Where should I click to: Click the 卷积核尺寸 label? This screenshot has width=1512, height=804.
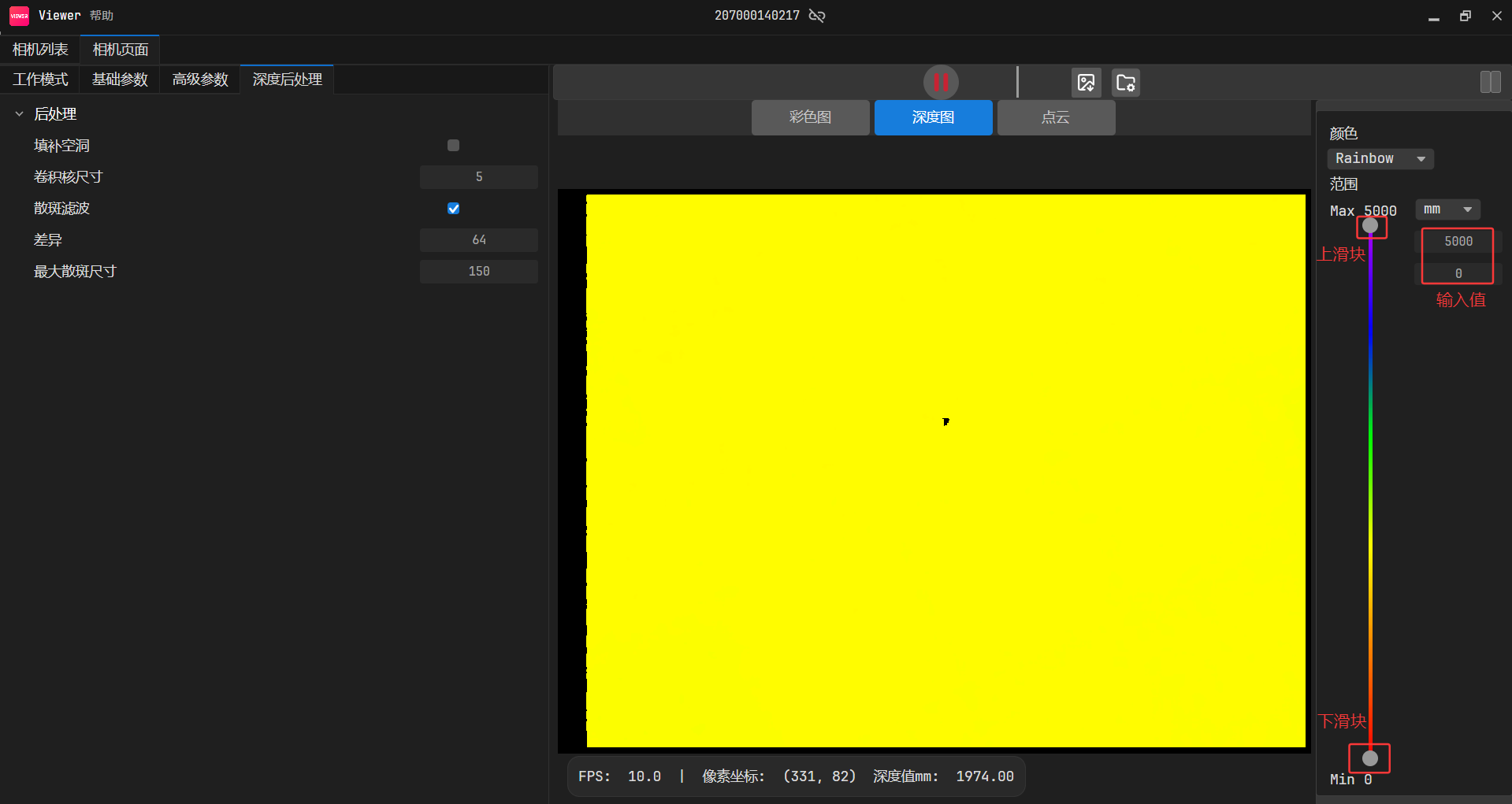pos(68,177)
